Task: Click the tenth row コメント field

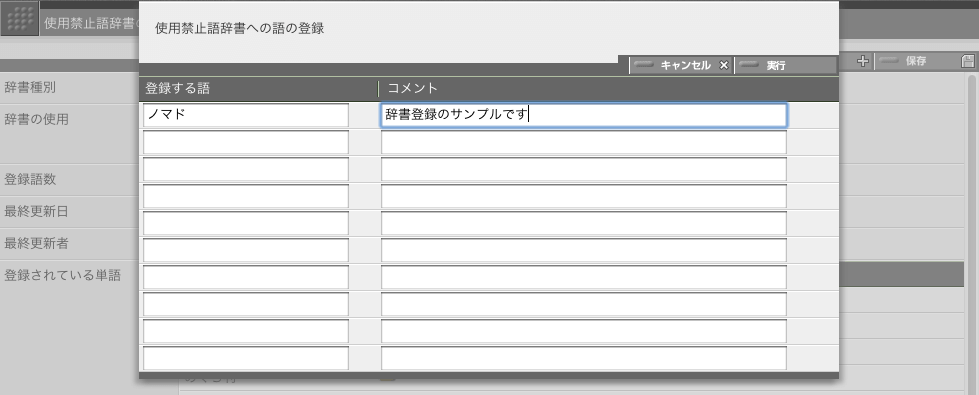Action: point(584,358)
